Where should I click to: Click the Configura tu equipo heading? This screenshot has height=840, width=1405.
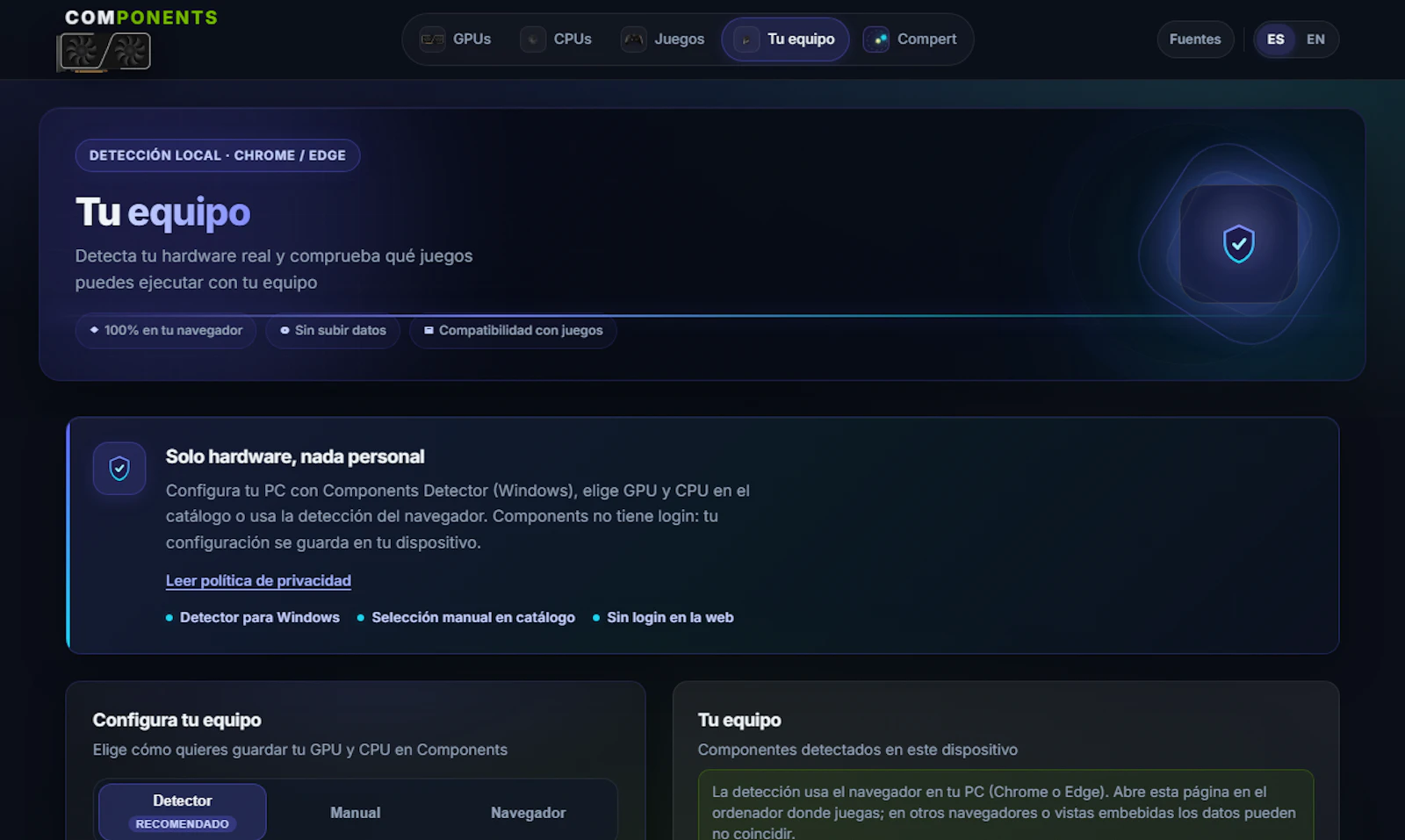click(177, 721)
